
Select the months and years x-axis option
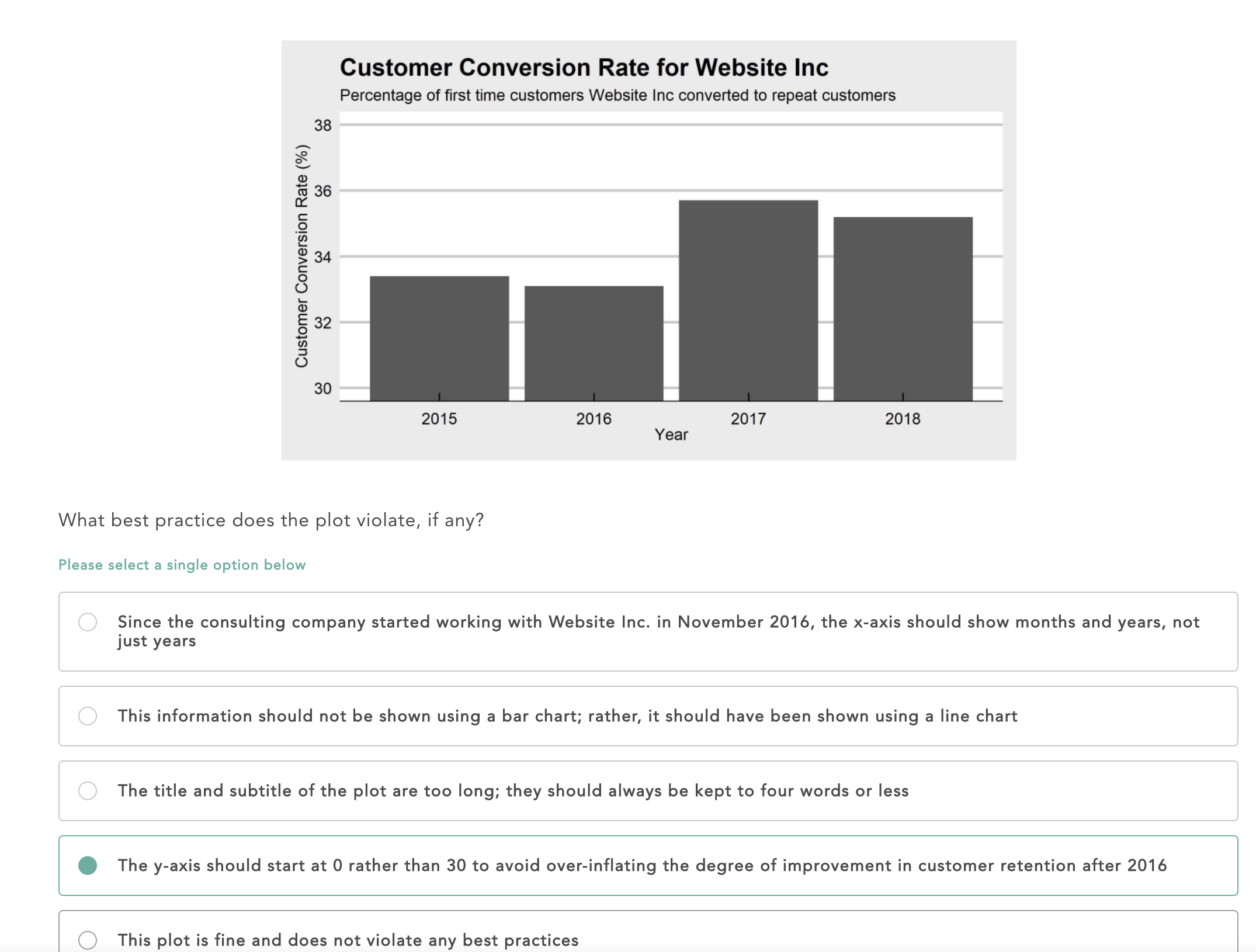(x=648, y=631)
